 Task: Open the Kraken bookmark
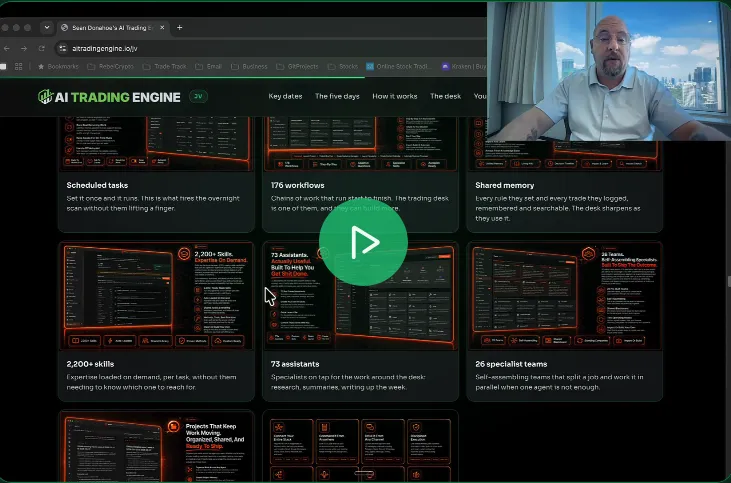click(464, 67)
